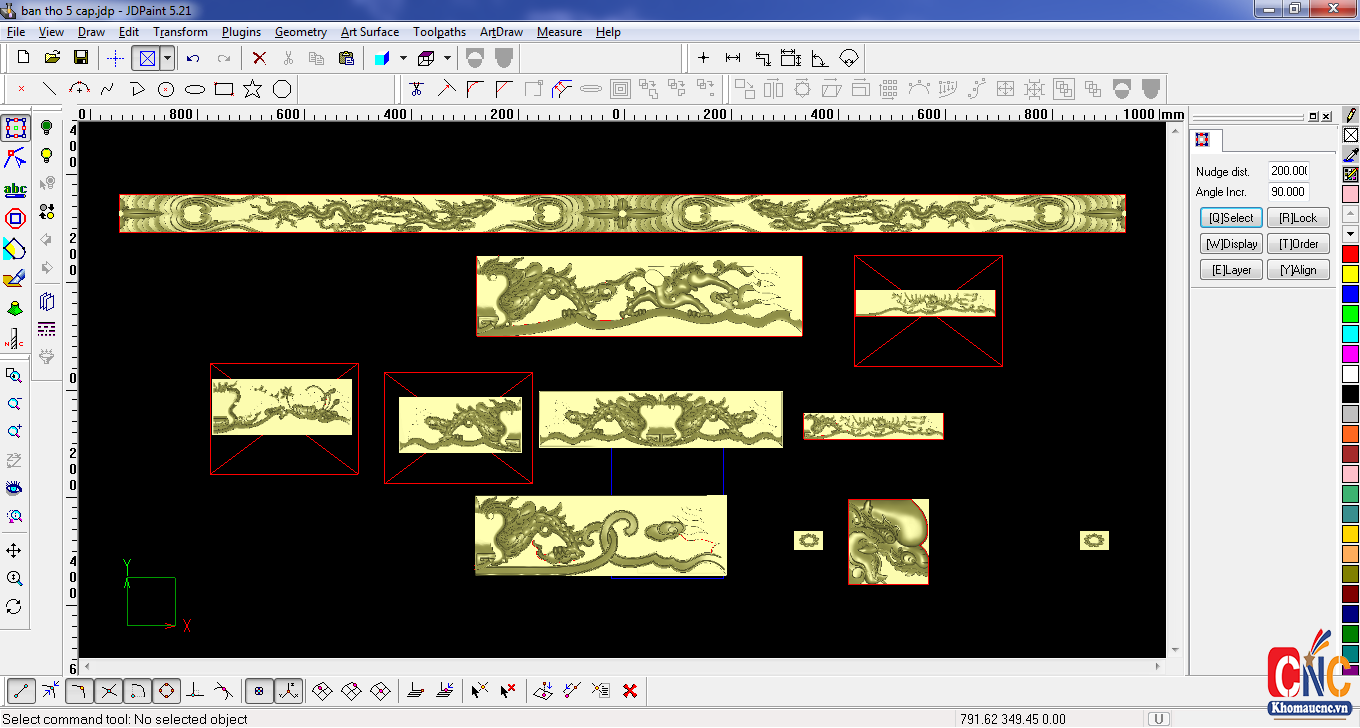Click the Save file icon
1360x728 pixels.
(81, 58)
